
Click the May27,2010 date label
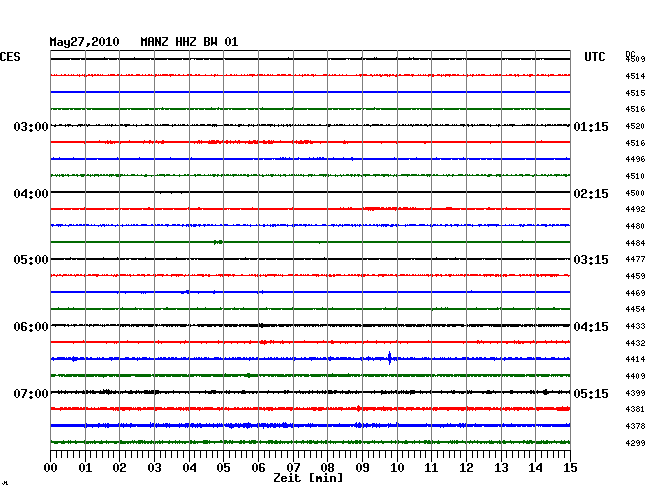85,42
